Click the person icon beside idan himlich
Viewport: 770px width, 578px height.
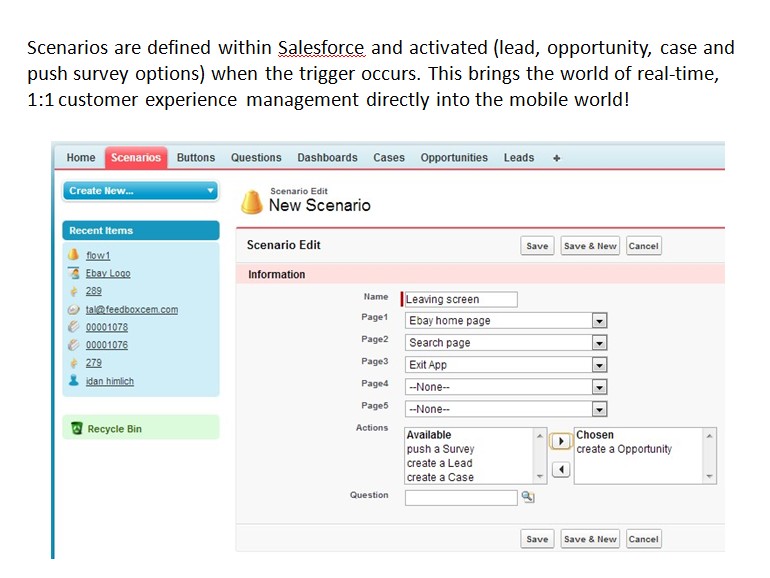point(74,381)
